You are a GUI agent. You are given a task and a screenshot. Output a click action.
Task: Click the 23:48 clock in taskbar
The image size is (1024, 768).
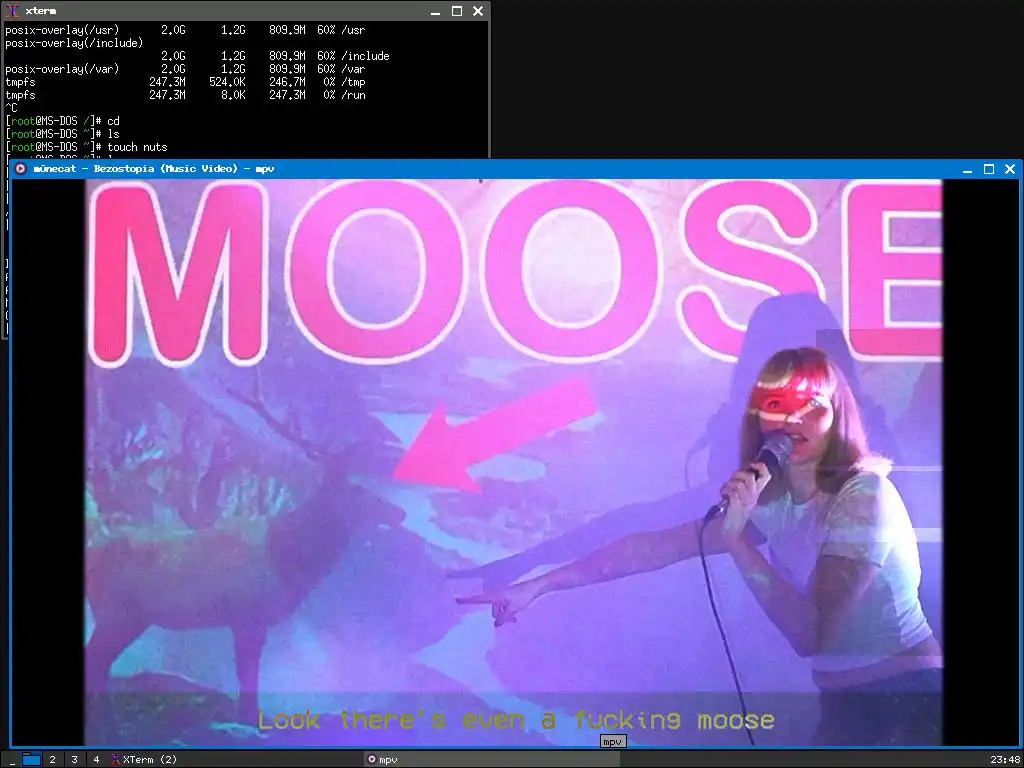(x=1004, y=760)
